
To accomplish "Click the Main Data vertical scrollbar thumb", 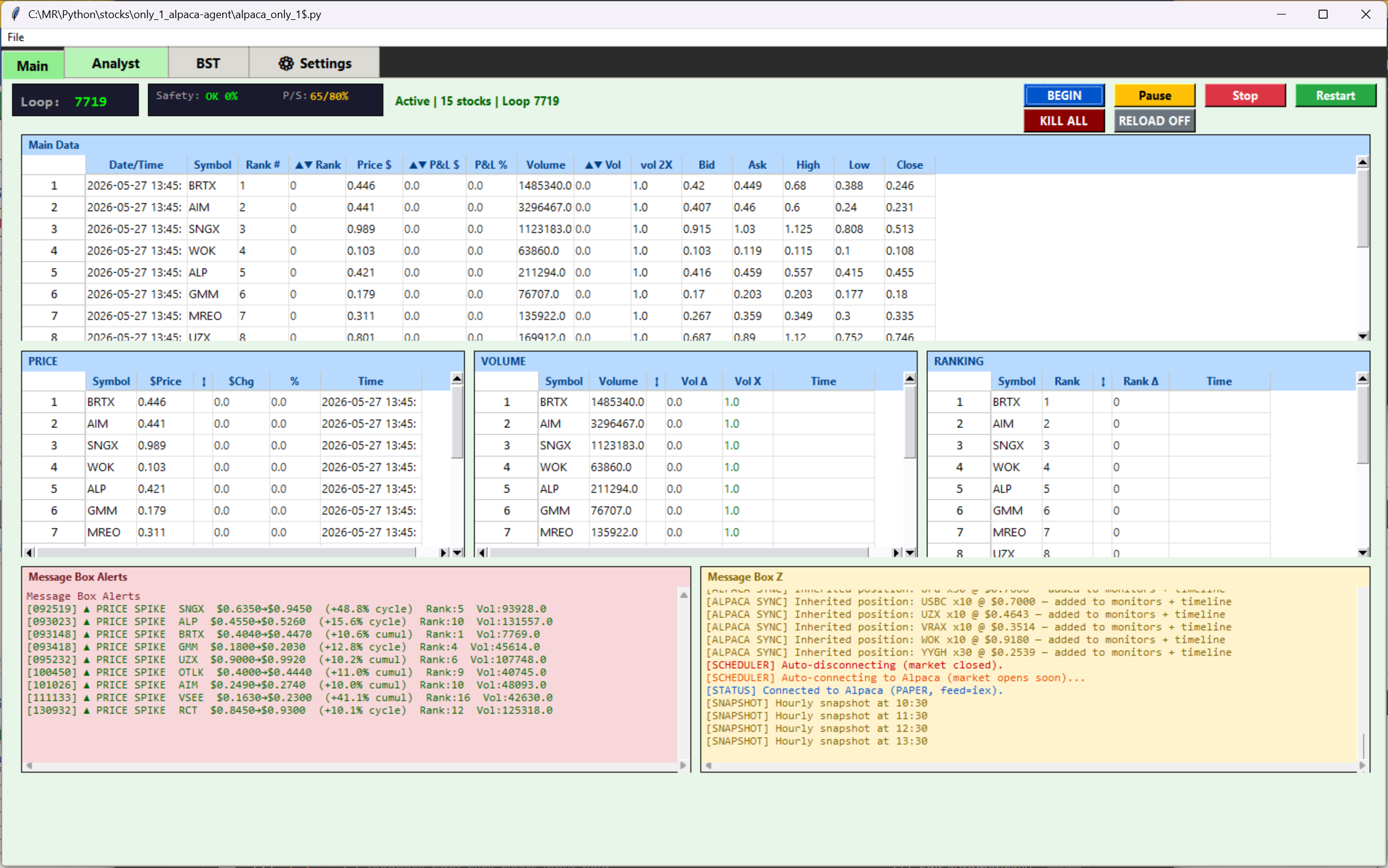I will pyautogui.click(x=1363, y=208).
